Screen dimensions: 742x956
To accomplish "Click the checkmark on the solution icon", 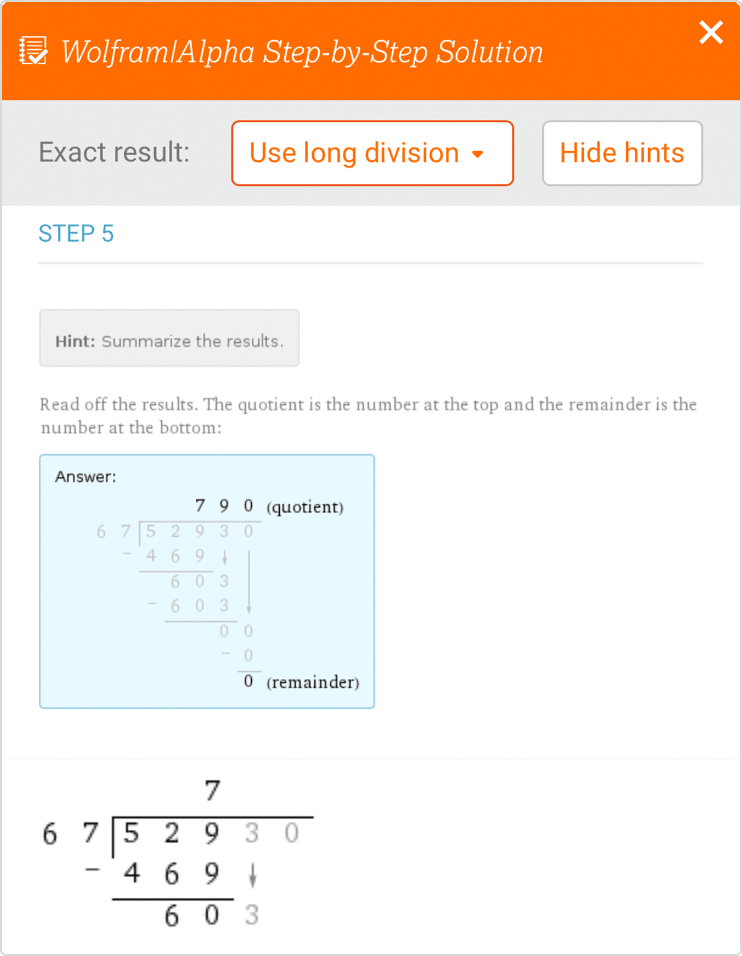I will 38,59.
